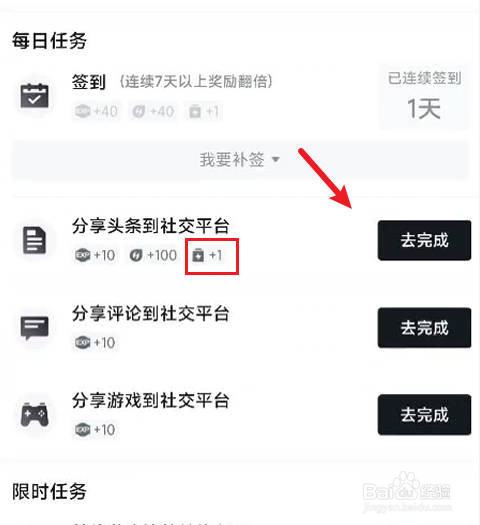Tap 去完成 for 分享游戏到社交平台
Image resolution: width=480 pixels, height=525 pixels.
click(x=424, y=415)
